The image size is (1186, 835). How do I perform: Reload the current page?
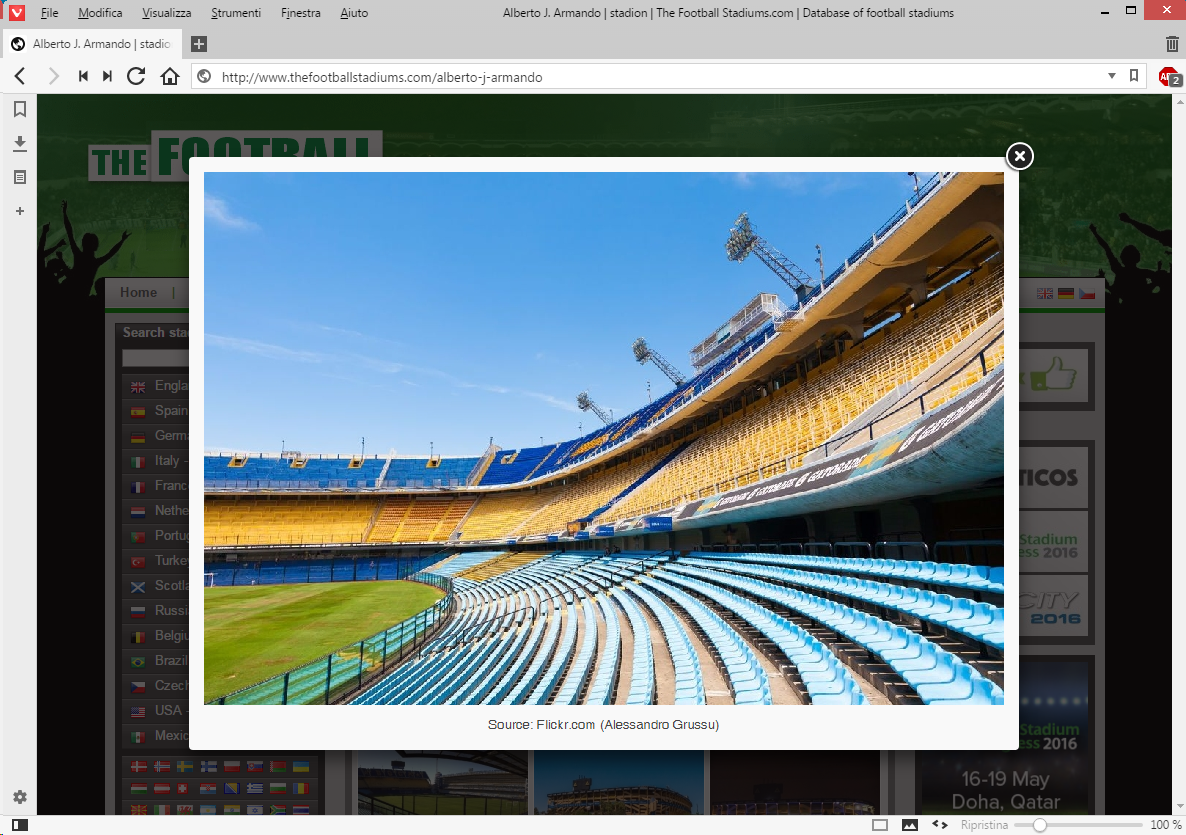(136, 76)
